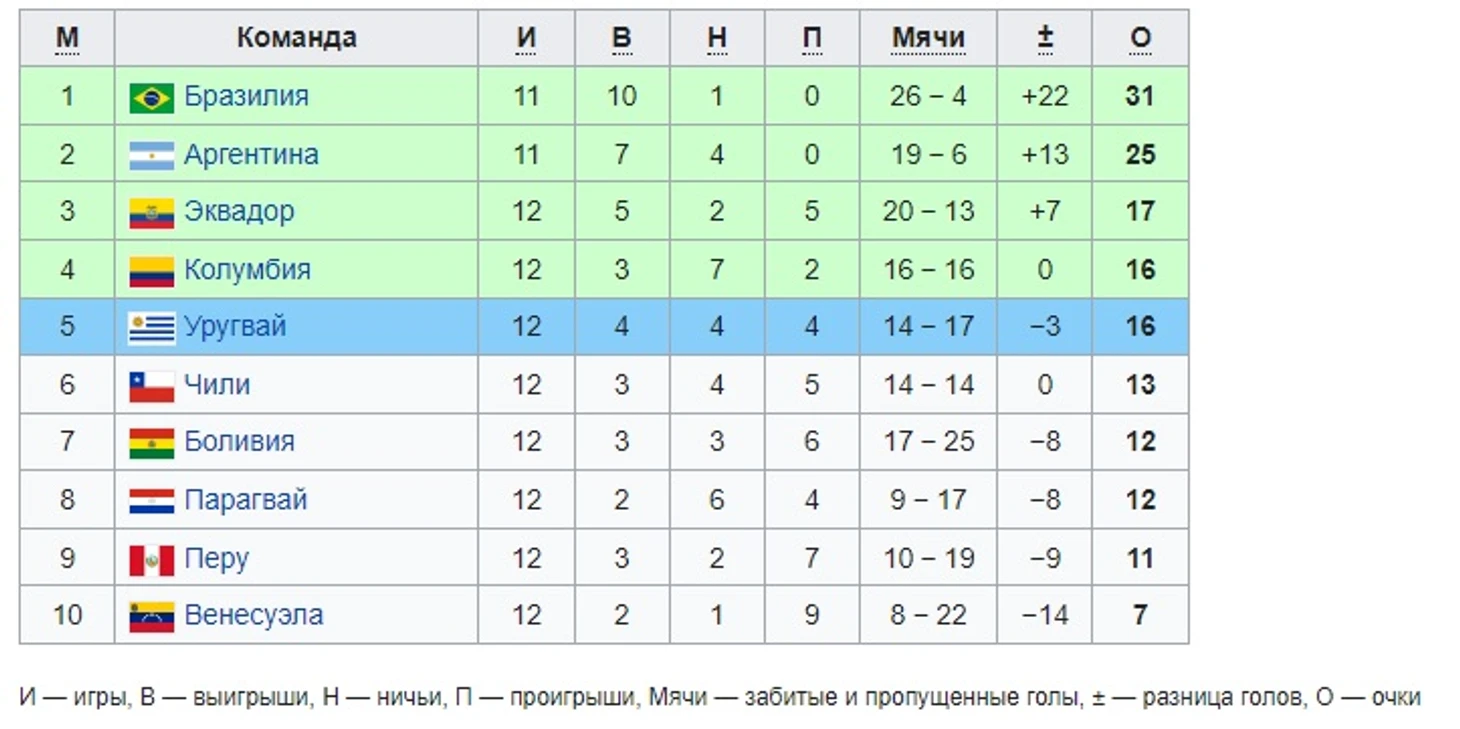
Task: Click the Argentina flag icon
Action: [x=151, y=156]
